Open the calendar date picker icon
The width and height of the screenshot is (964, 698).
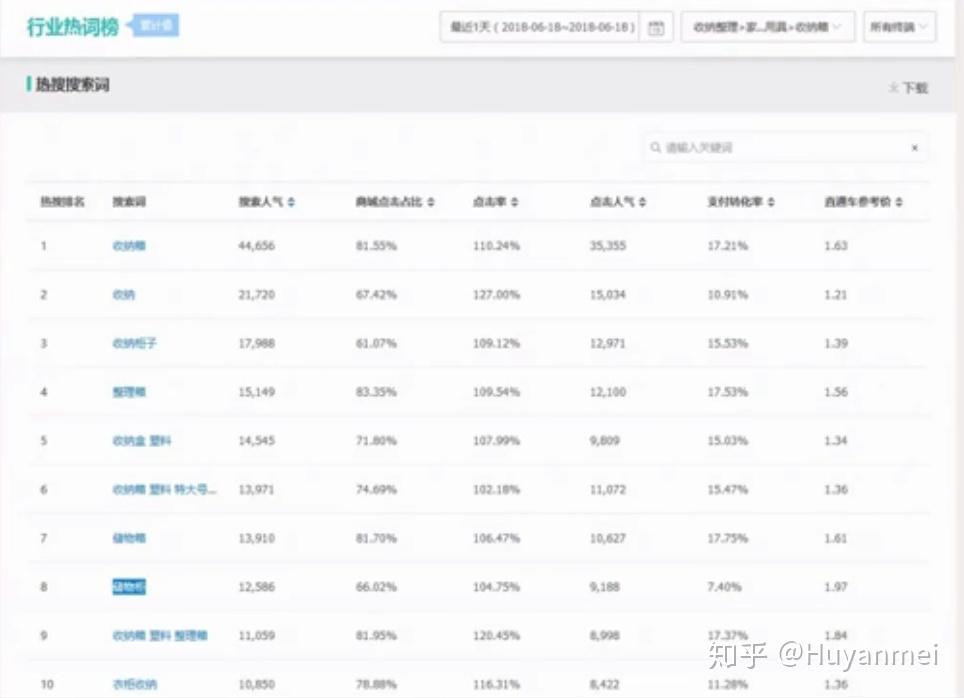point(656,28)
